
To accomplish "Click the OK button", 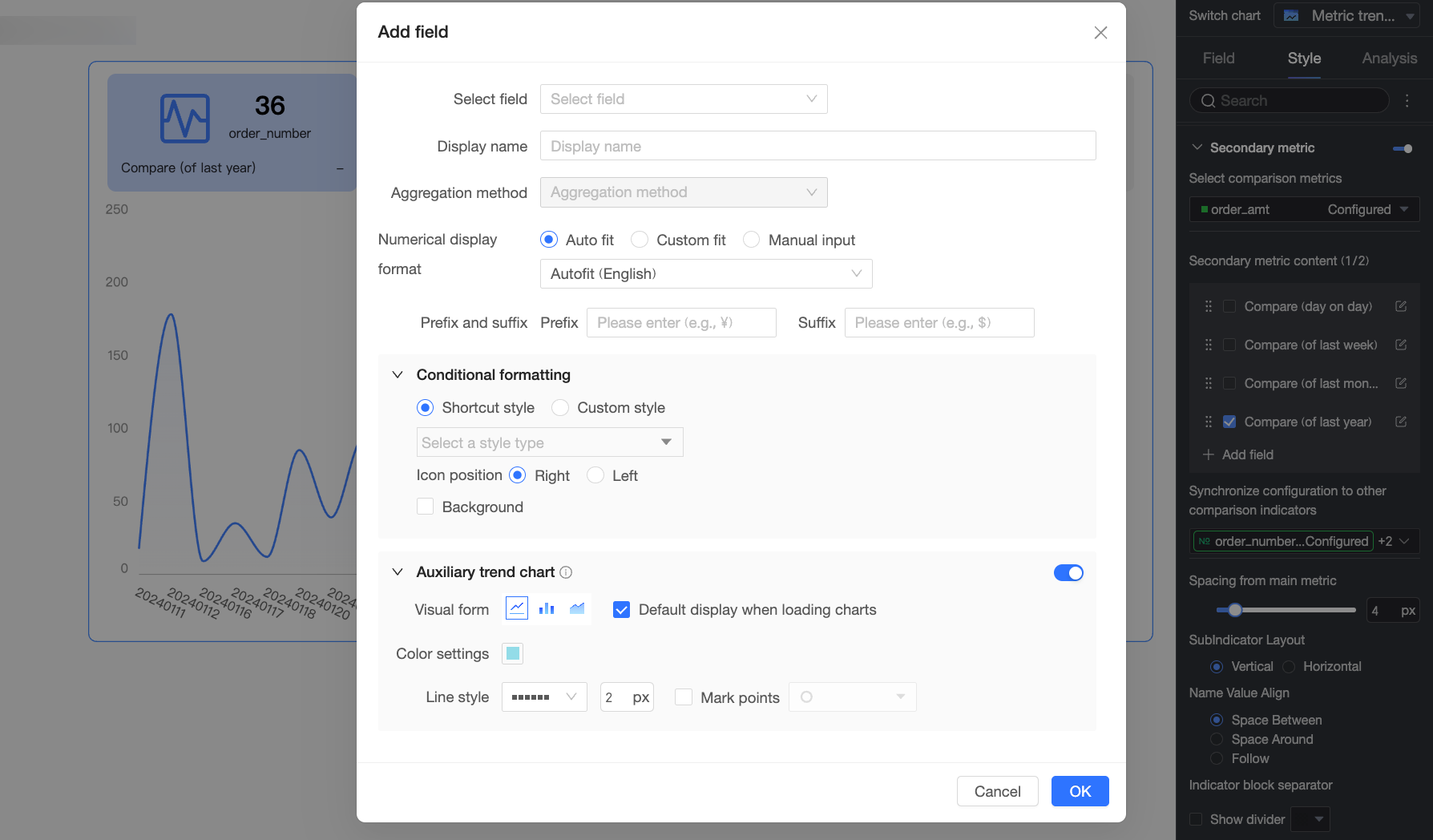I will click(x=1080, y=791).
